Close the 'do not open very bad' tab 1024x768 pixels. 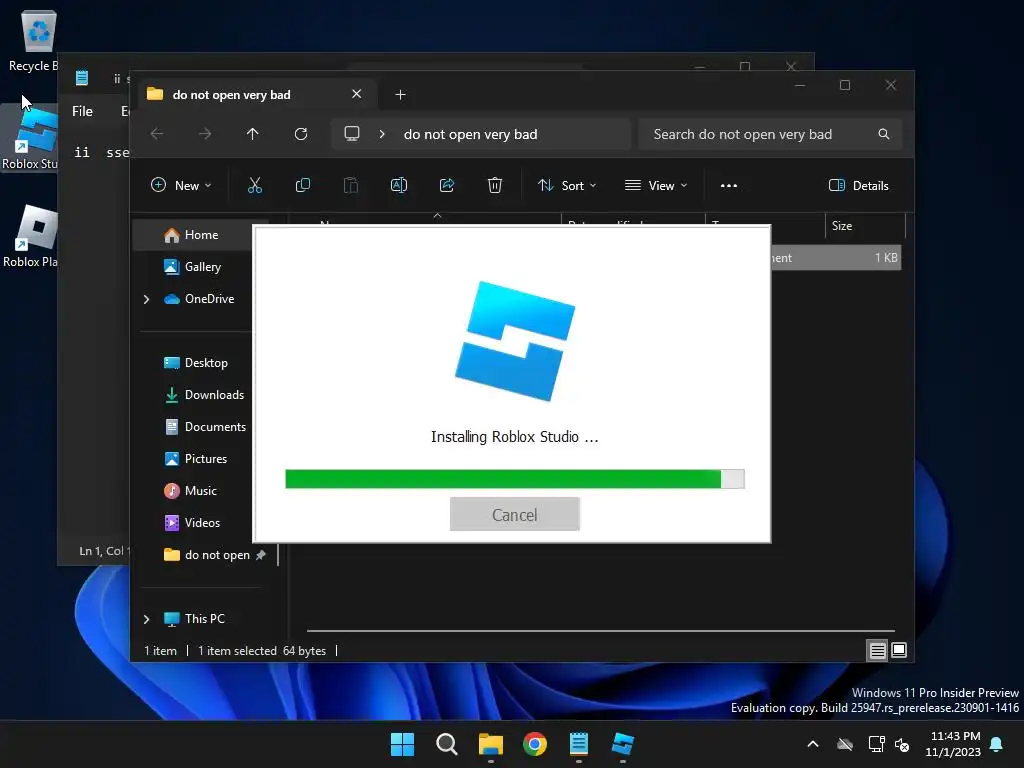(357, 94)
